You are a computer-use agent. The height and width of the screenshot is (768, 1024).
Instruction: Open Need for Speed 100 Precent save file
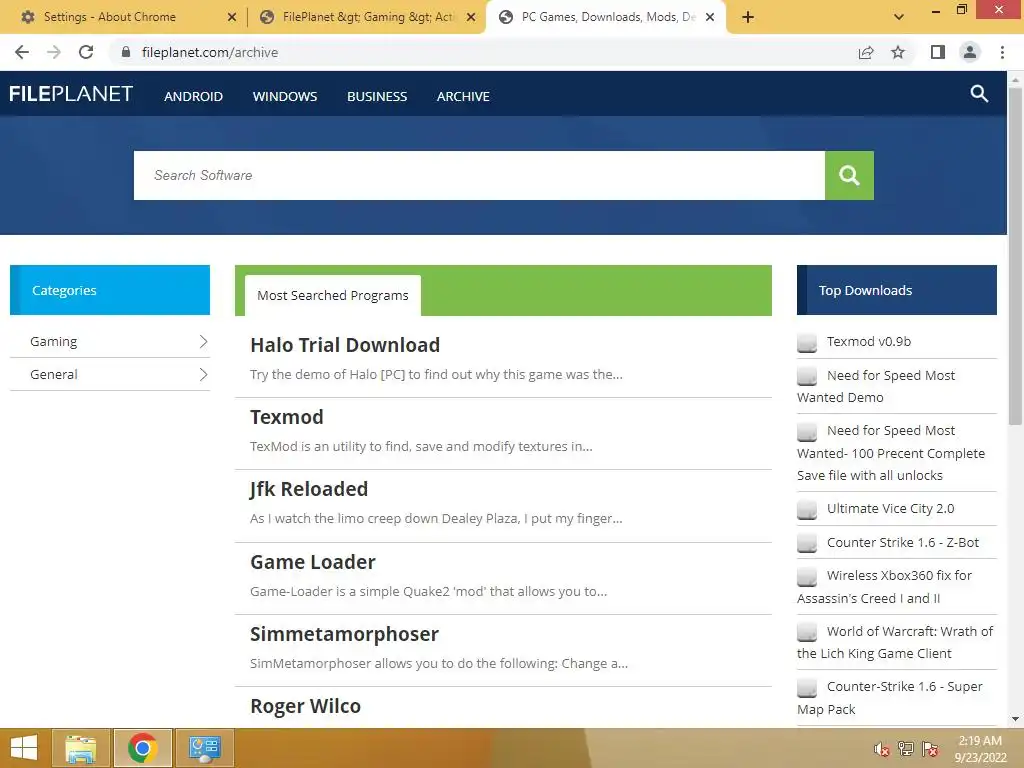pyautogui.click(x=891, y=453)
